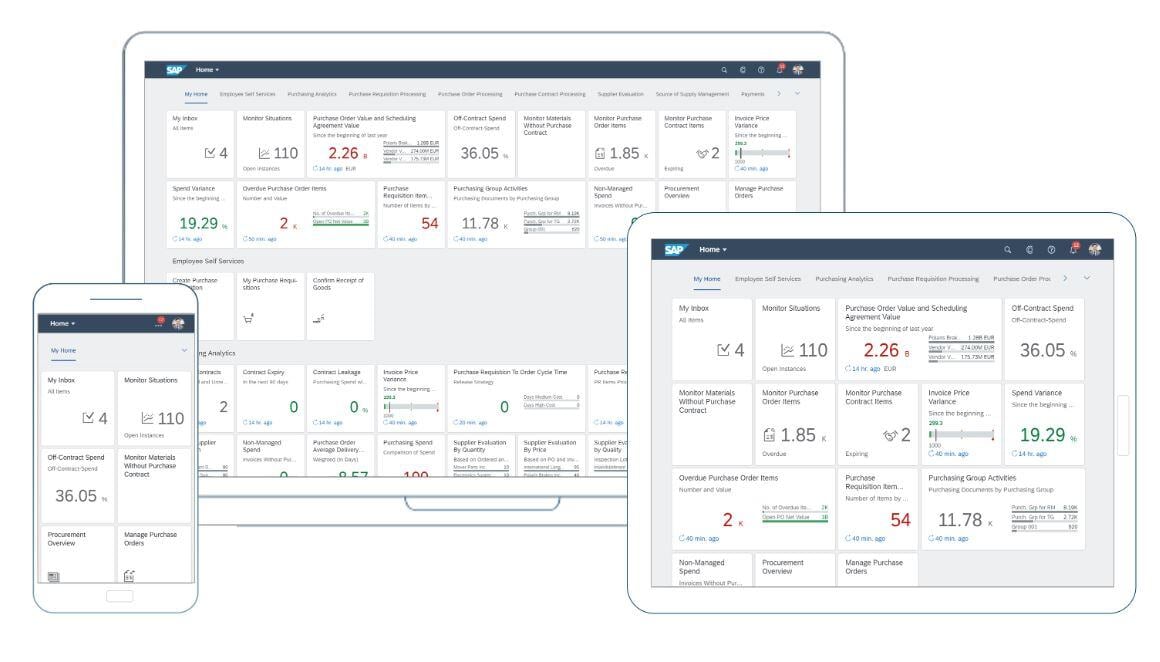Click the CoPilot icon beside search on tablet
Screen dimensions: 1160x662
1029,250
